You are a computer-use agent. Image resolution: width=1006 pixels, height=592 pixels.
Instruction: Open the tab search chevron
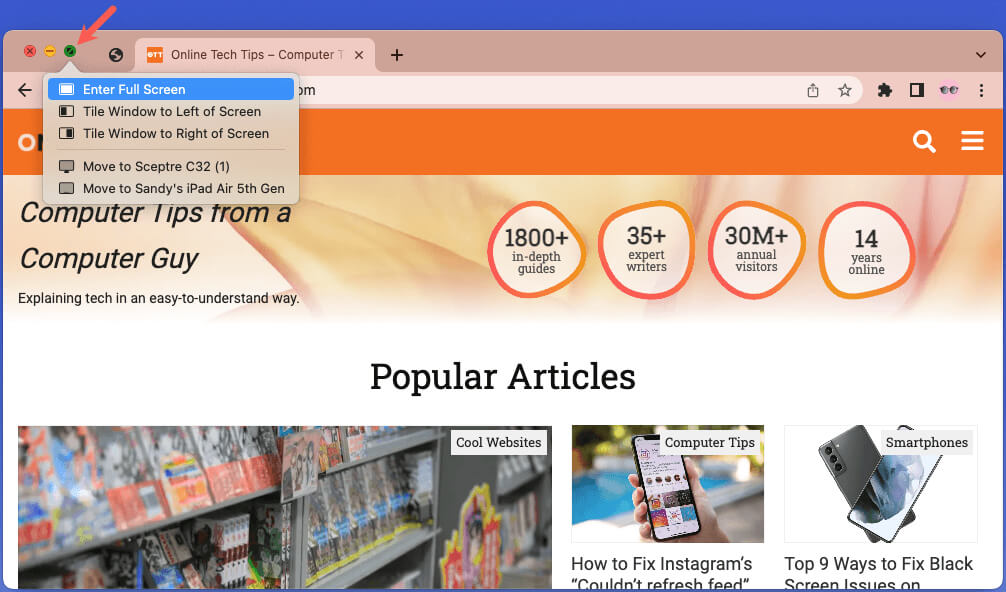(980, 55)
